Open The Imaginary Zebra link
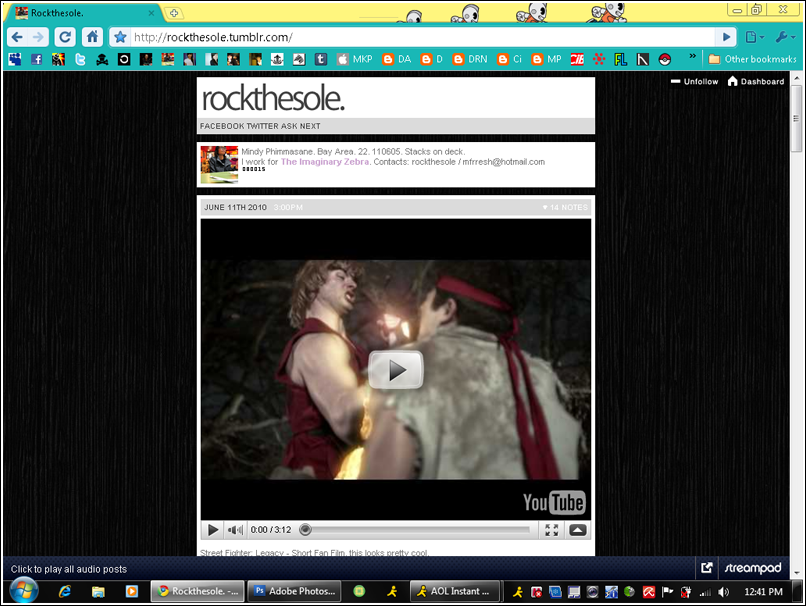806x606 pixels. [325, 162]
